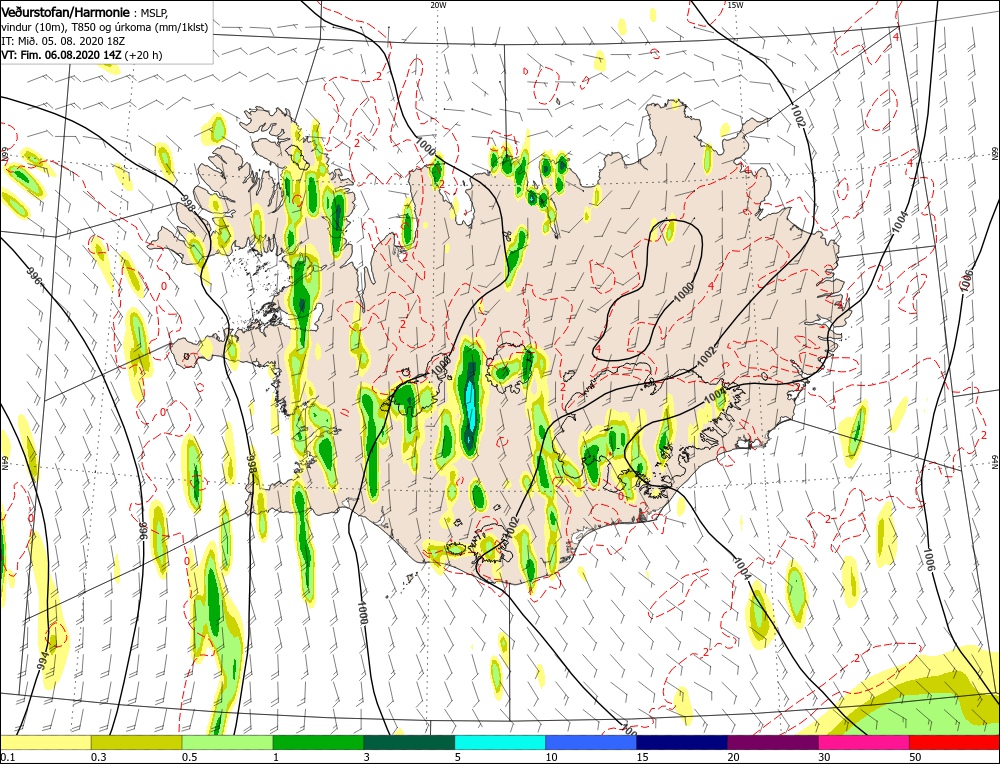Select the "VT: Fim. 06.08.2020 14Z (+20 h)" line

pyautogui.click(x=82, y=55)
